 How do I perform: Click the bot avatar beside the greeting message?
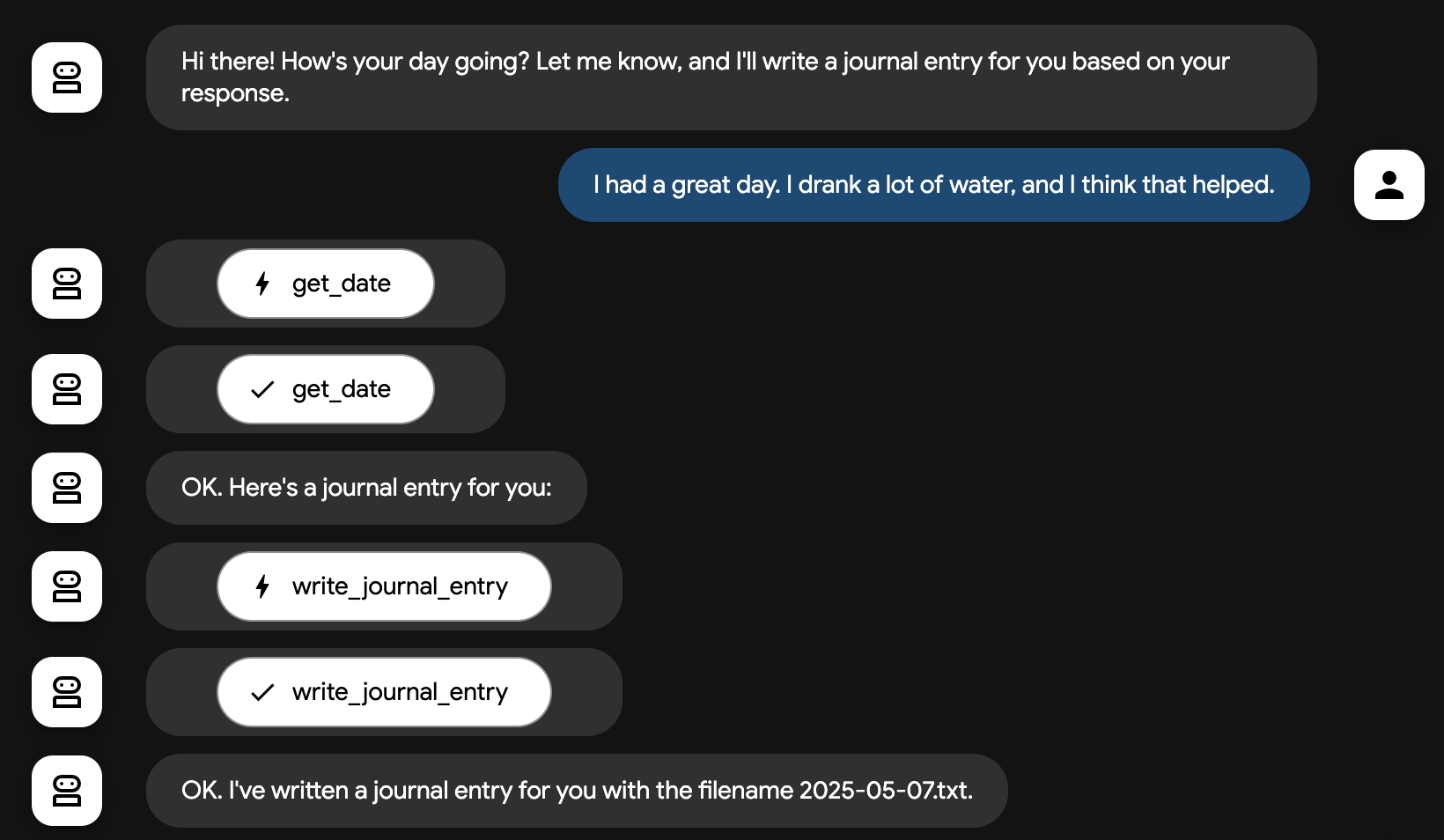tap(67, 77)
